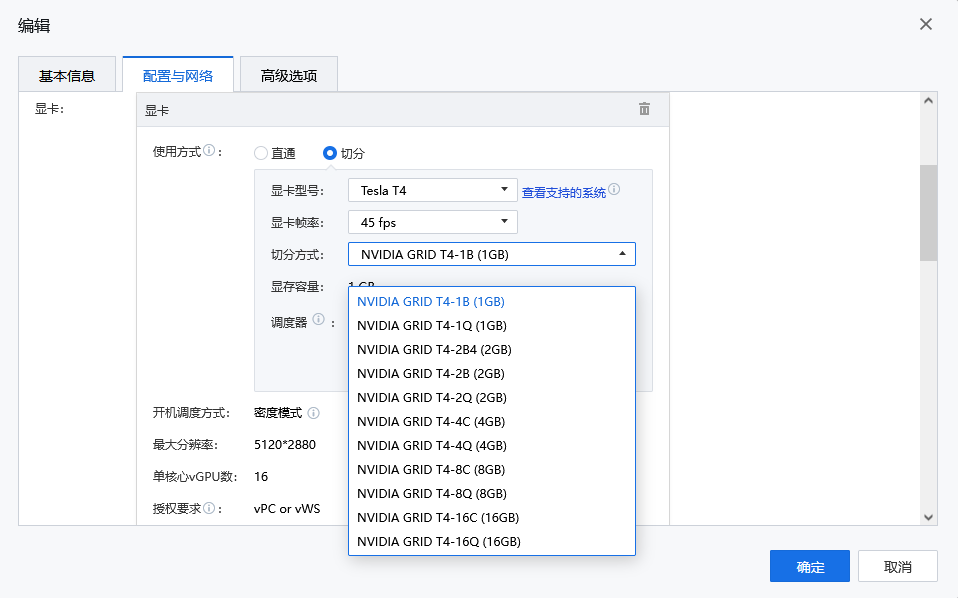Screen dimensions: 958x598
Task: Switch to the 高级选项 tab
Action: tap(289, 75)
